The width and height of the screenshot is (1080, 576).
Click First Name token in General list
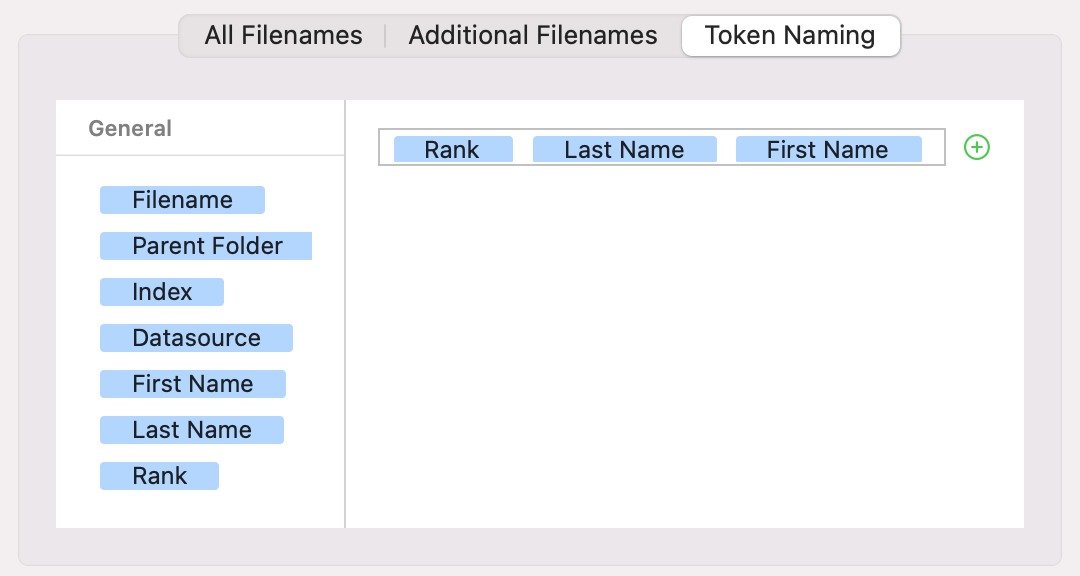(x=192, y=384)
